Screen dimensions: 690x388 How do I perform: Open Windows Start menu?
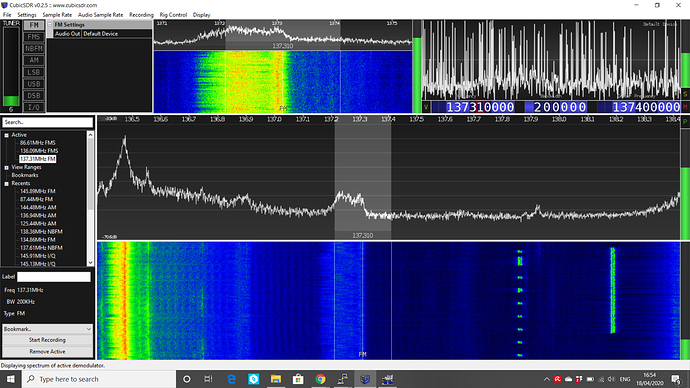(11, 379)
